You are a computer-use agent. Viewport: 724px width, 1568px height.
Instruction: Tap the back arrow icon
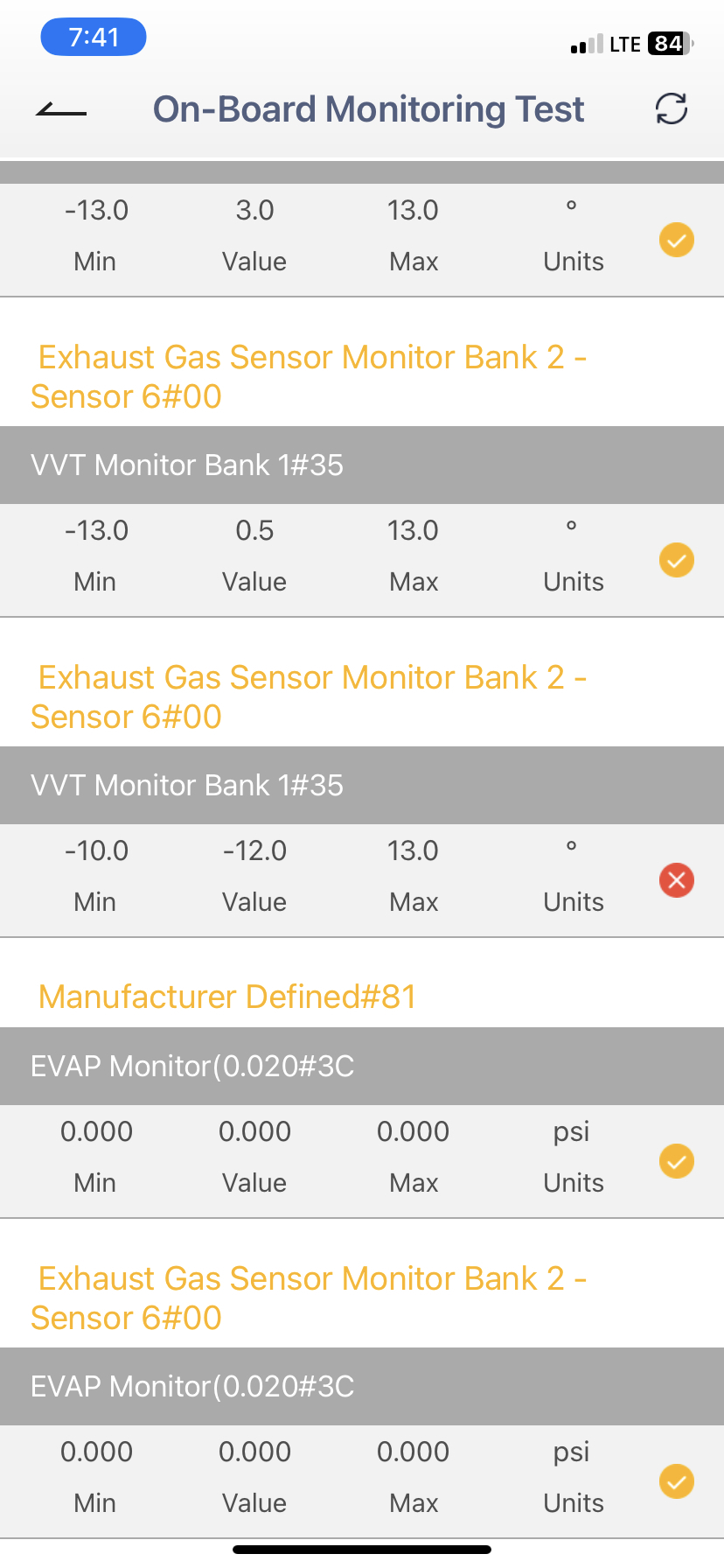61,110
